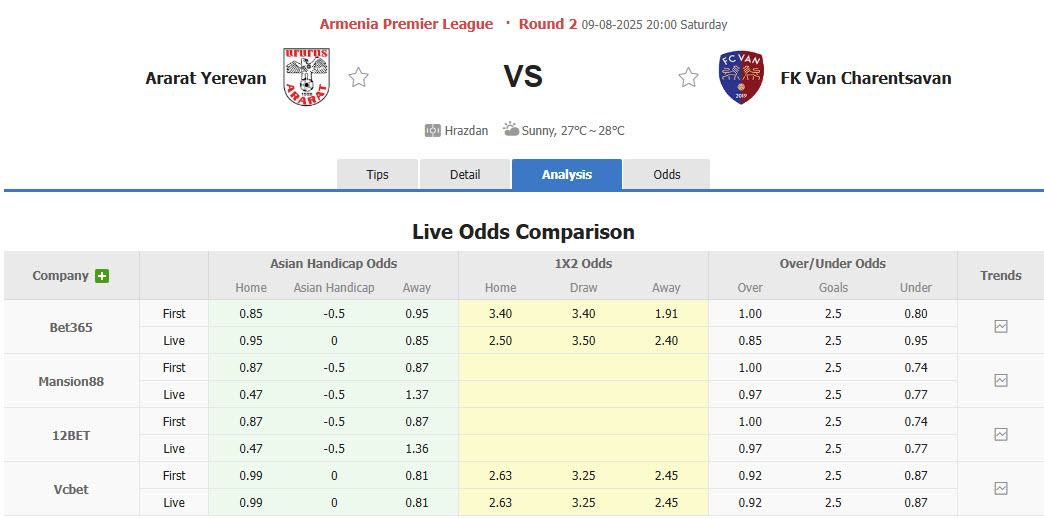Add a company with the green plus icon
The image size is (1044, 518).
click(x=102, y=276)
